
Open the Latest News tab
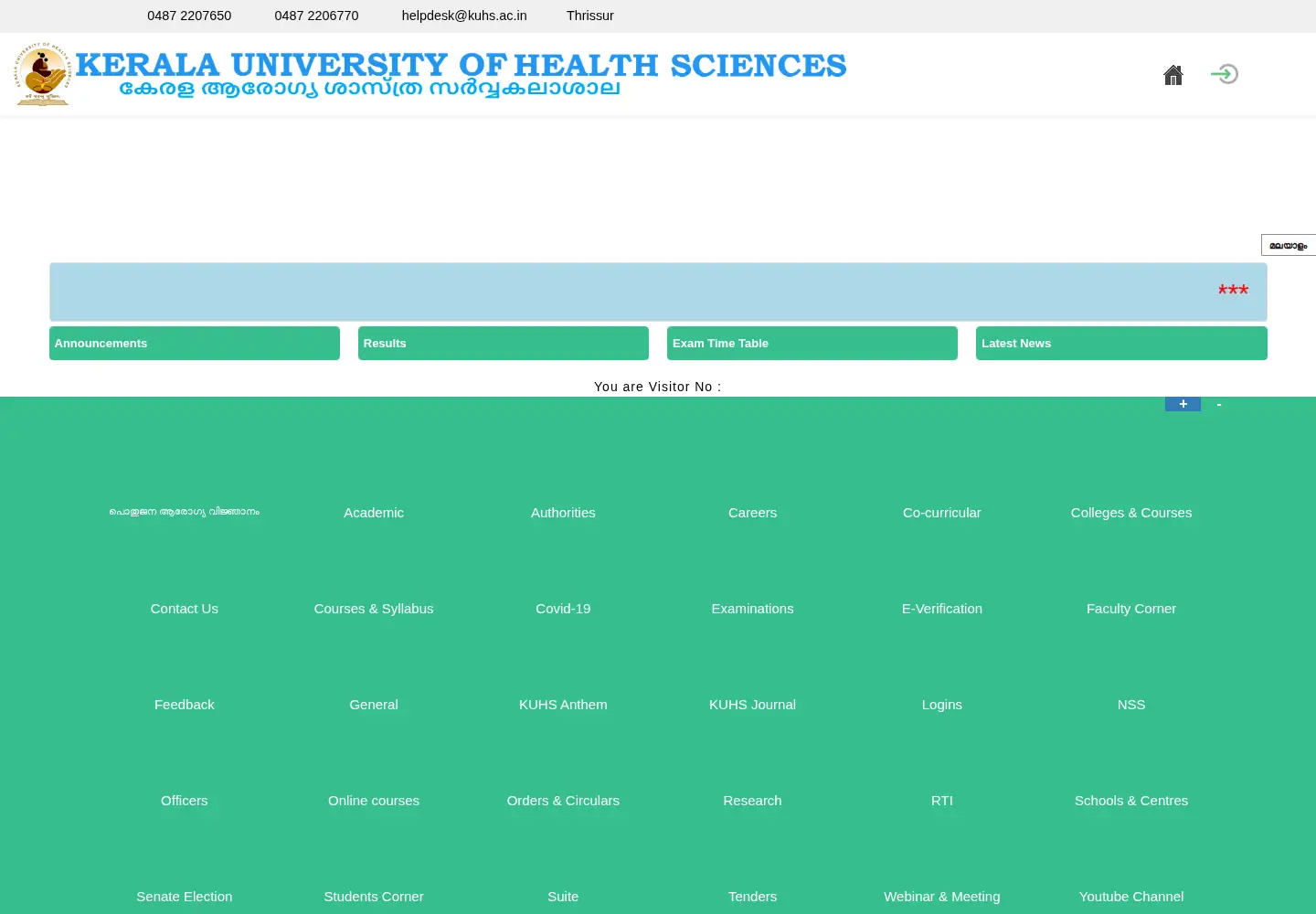point(1121,344)
